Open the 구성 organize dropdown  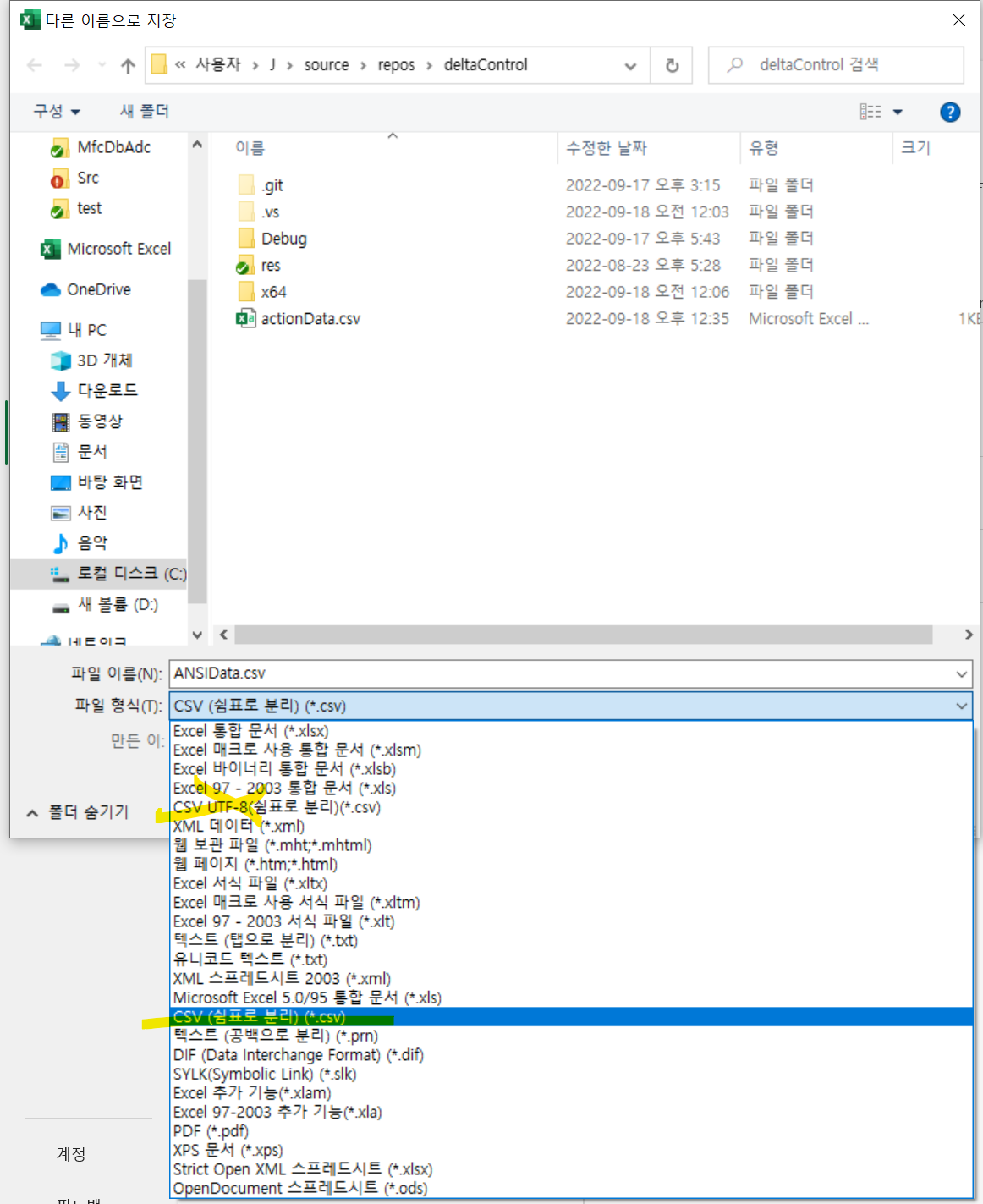point(57,112)
